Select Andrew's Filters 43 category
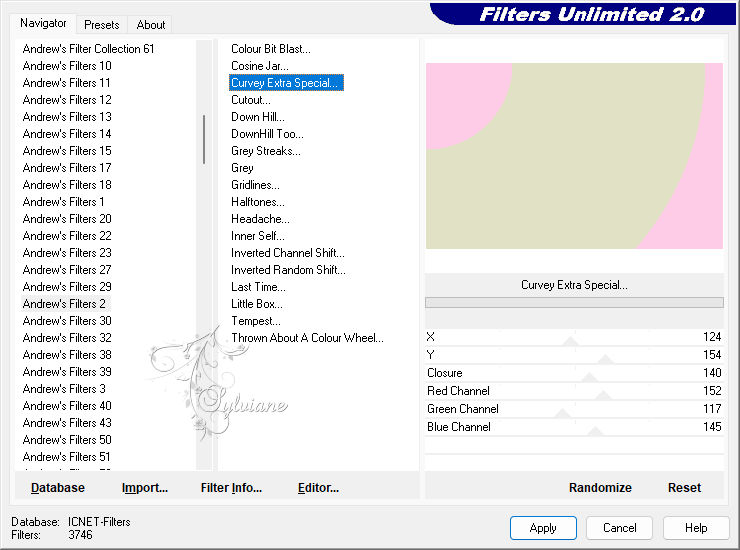740x550 pixels. point(67,423)
